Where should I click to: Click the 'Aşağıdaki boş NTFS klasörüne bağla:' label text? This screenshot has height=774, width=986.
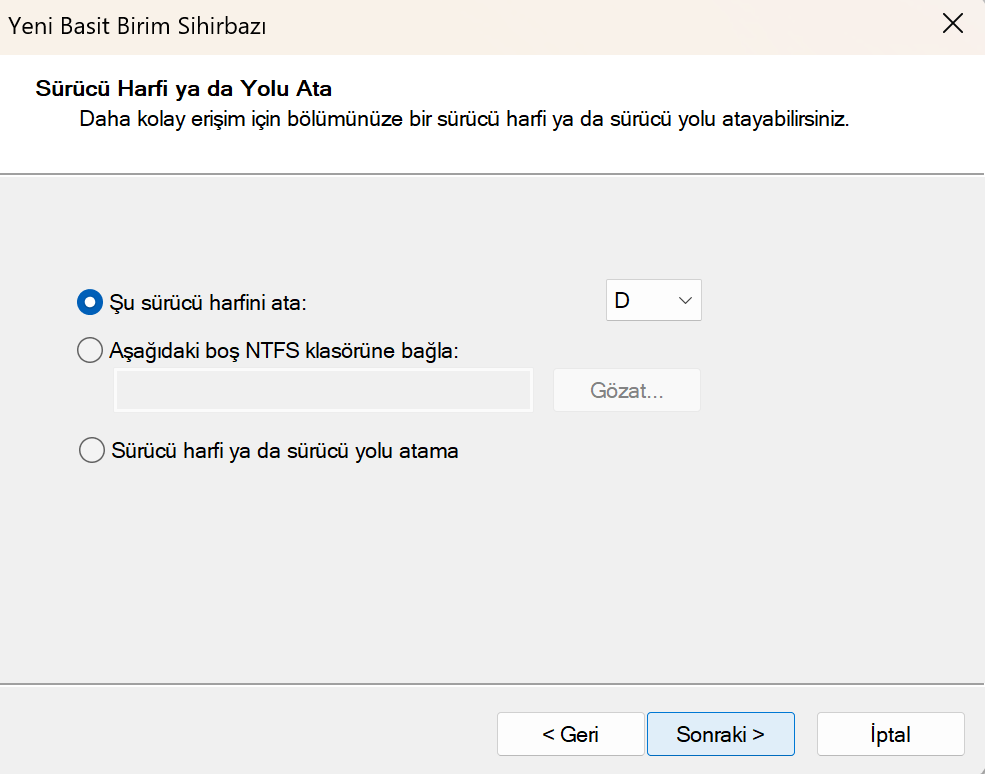pos(283,351)
